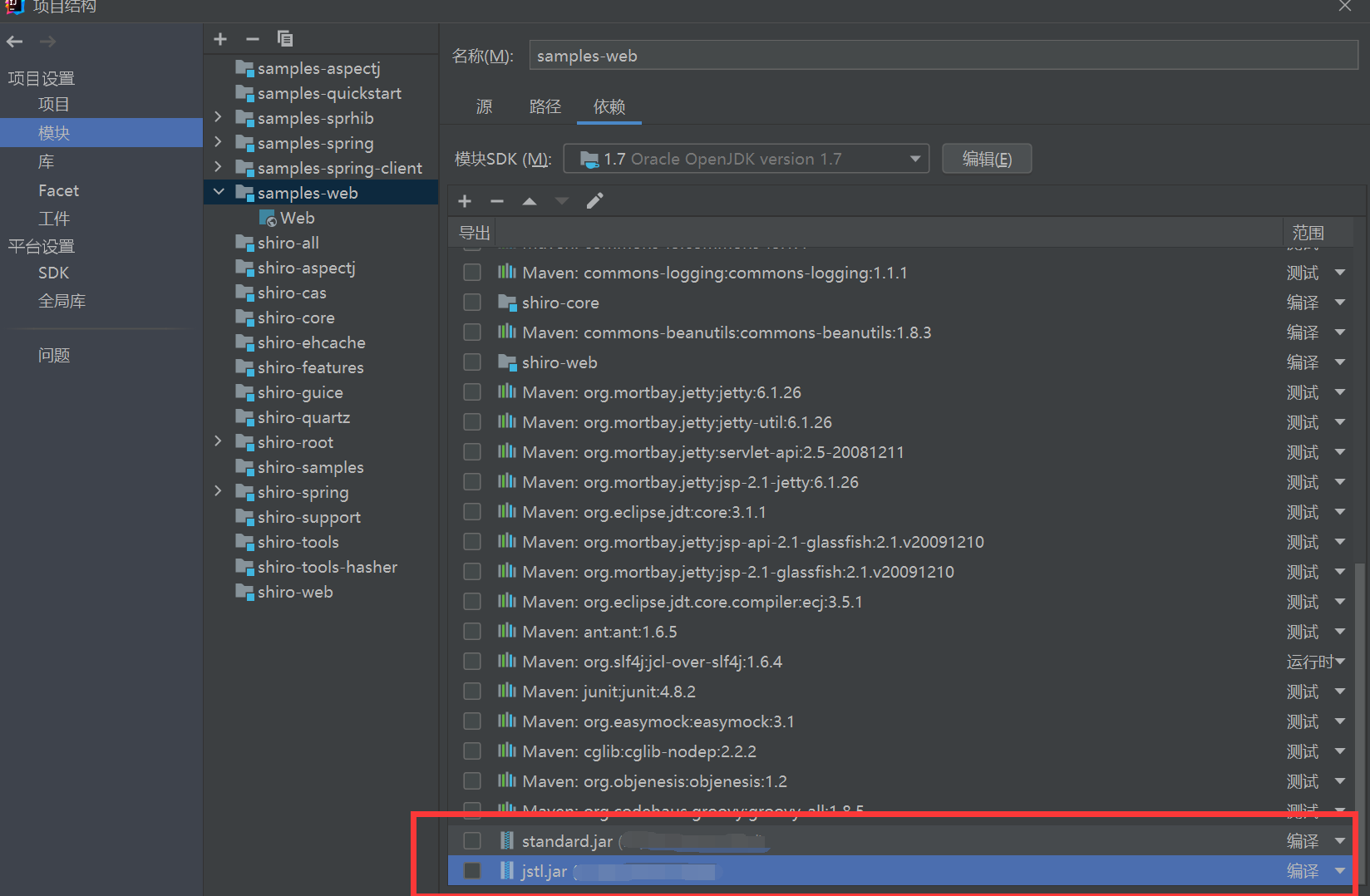Click the back navigation arrow

(14, 41)
